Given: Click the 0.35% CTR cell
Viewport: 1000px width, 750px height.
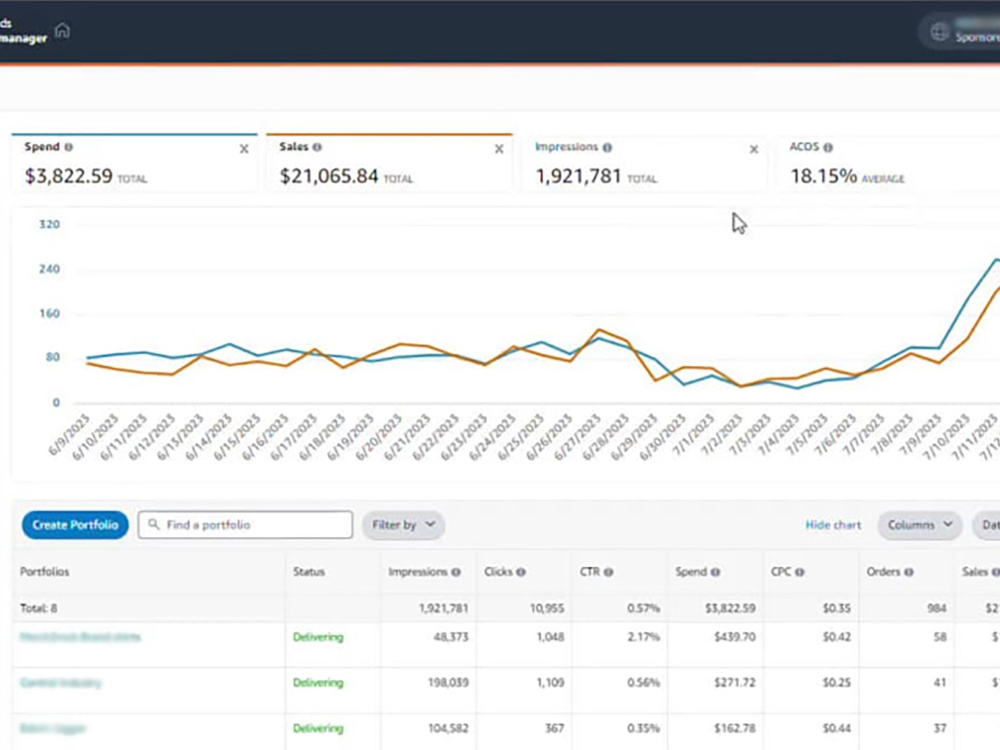Looking at the screenshot, I should (x=643, y=728).
